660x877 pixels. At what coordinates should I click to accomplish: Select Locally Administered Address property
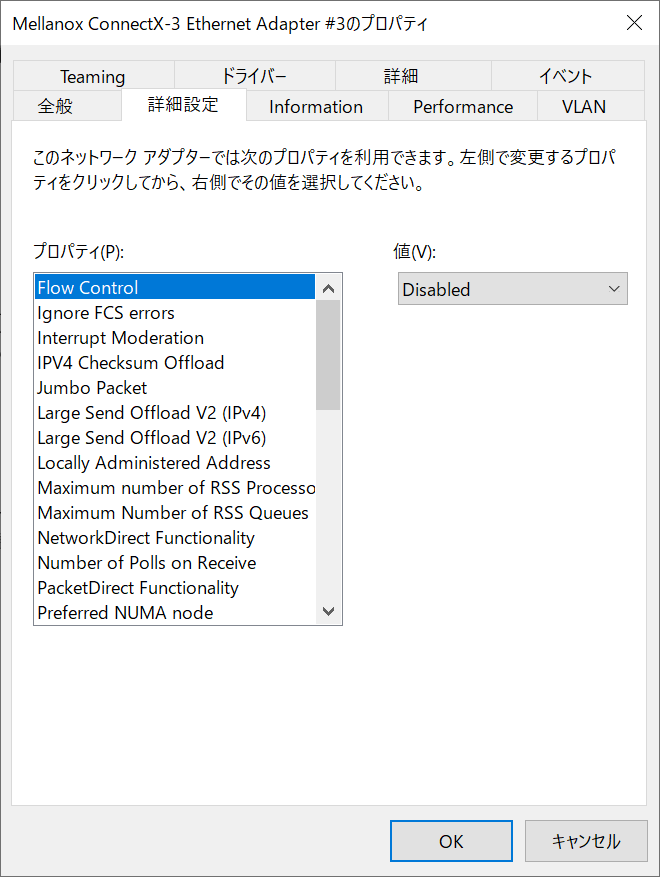coord(175,463)
